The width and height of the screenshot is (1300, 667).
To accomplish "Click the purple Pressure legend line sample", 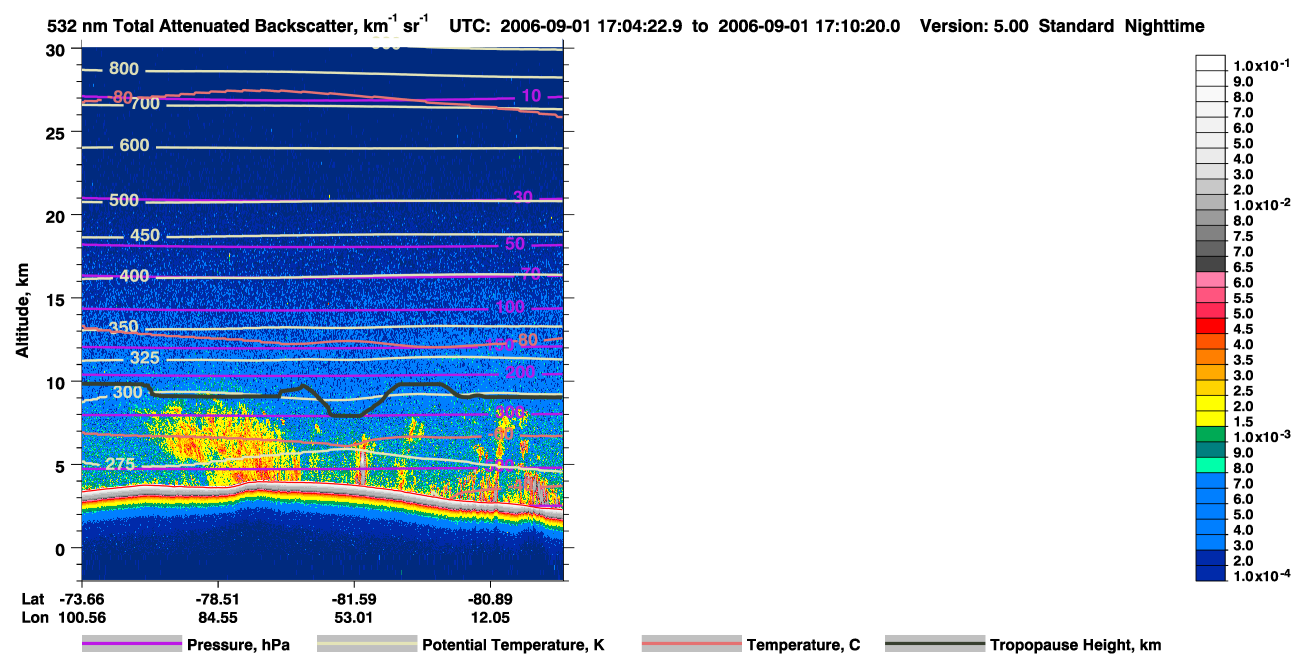I will coord(132,645).
